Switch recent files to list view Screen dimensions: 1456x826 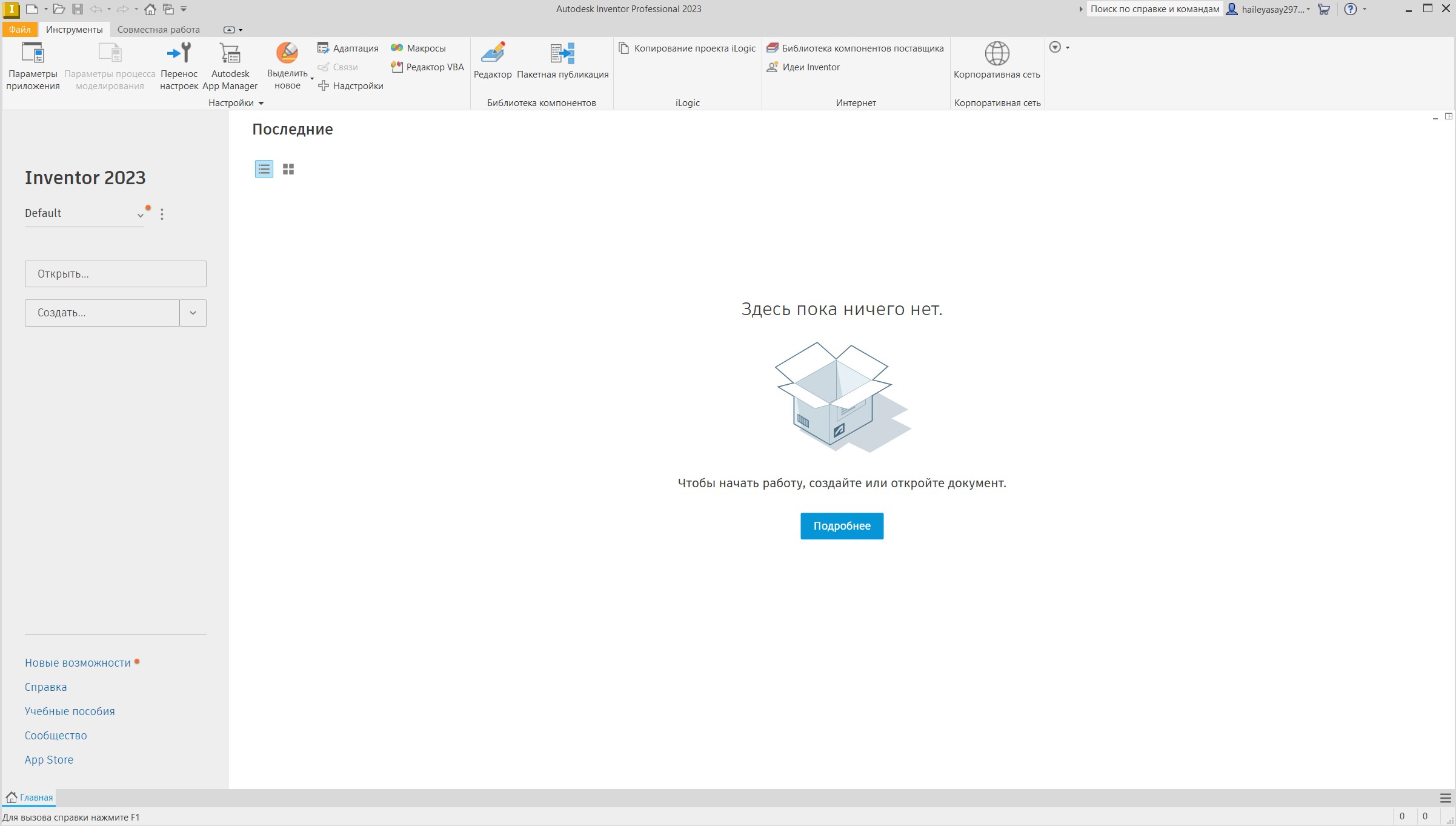click(264, 169)
